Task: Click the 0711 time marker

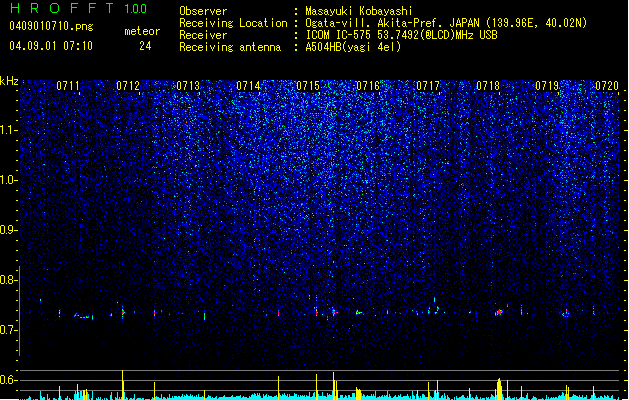Action: click(x=68, y=86)
